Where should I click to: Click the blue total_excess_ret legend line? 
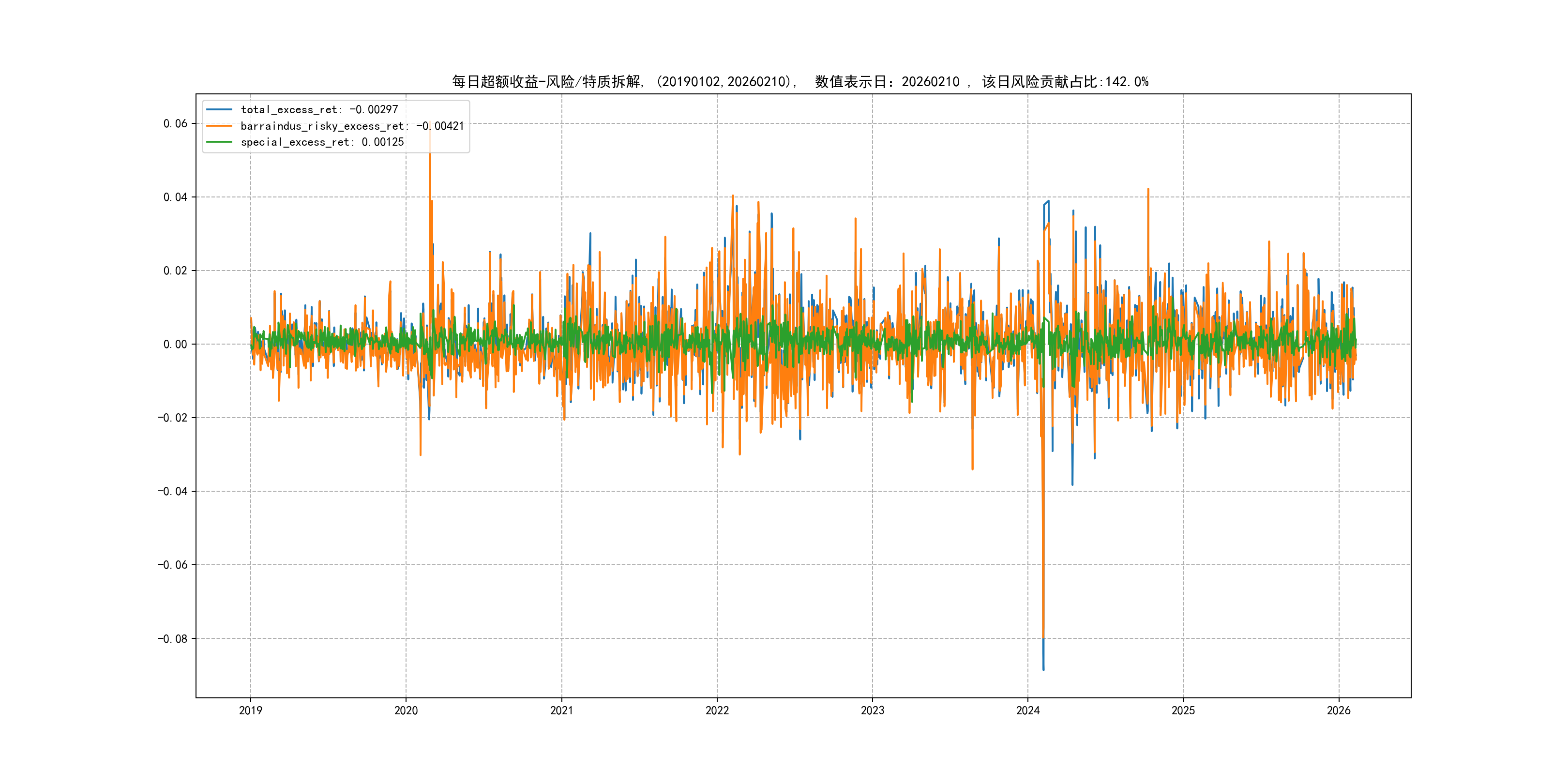219,109
